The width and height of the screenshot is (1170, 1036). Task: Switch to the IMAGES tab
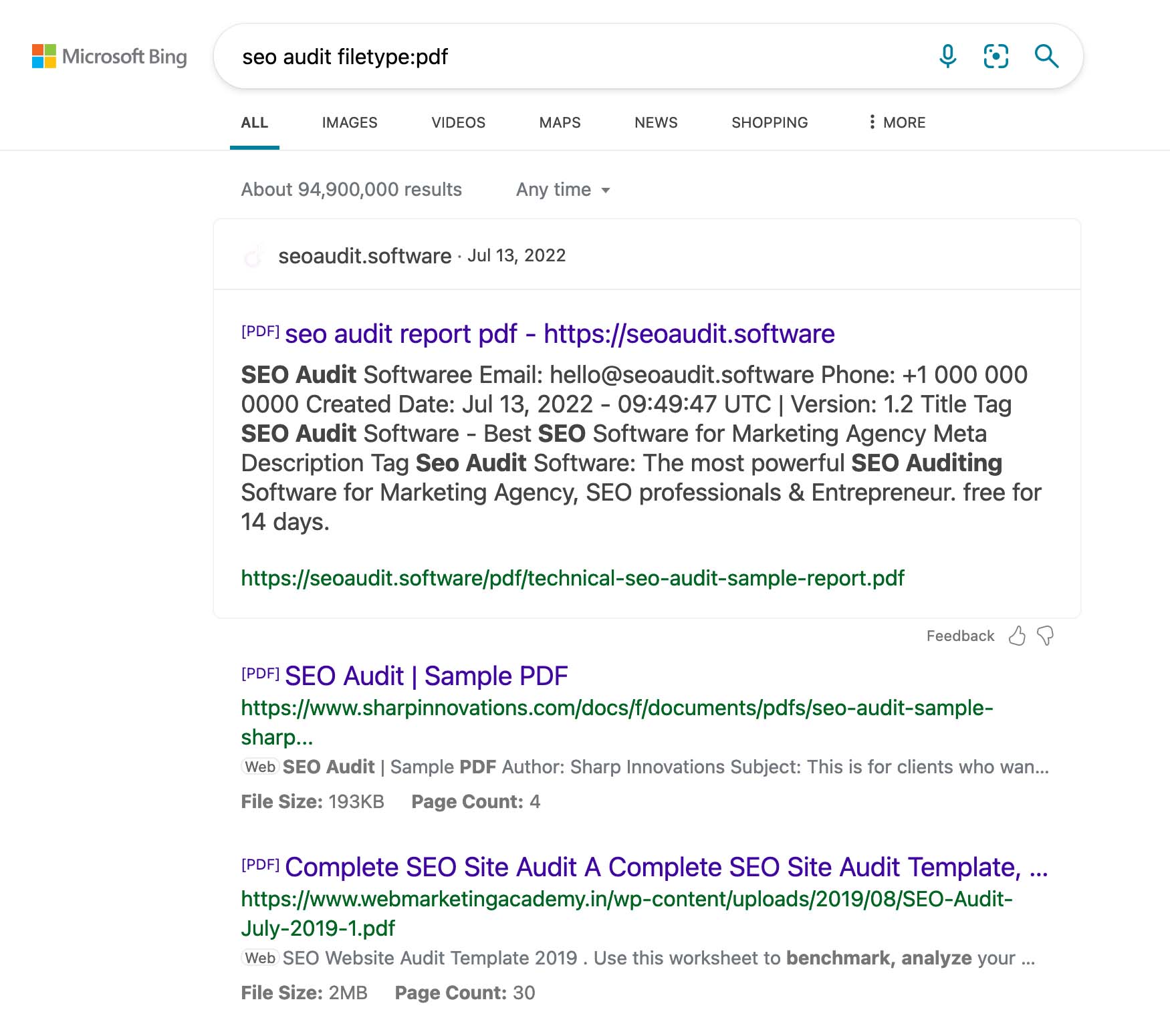tap(350, 122)
